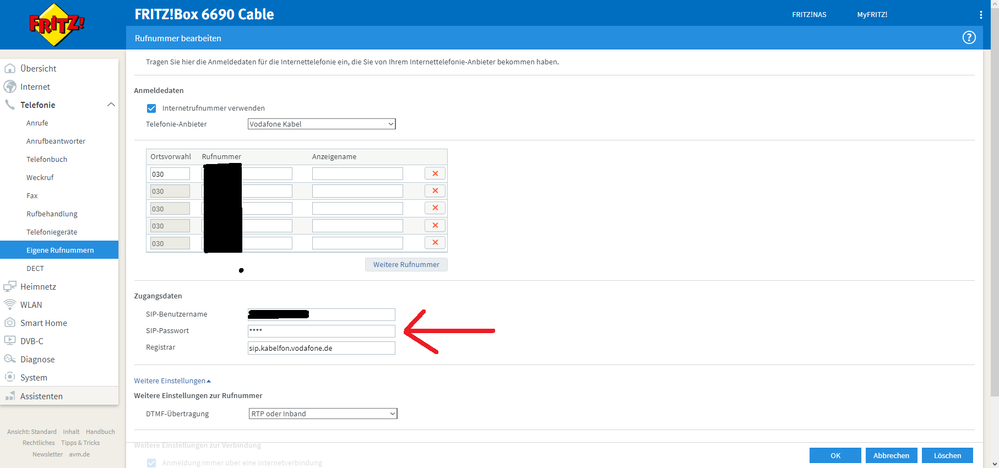Open Internet in the sidebar
Image resolution: width=999 pixels, height=468 pixels.
coord(35,87)
